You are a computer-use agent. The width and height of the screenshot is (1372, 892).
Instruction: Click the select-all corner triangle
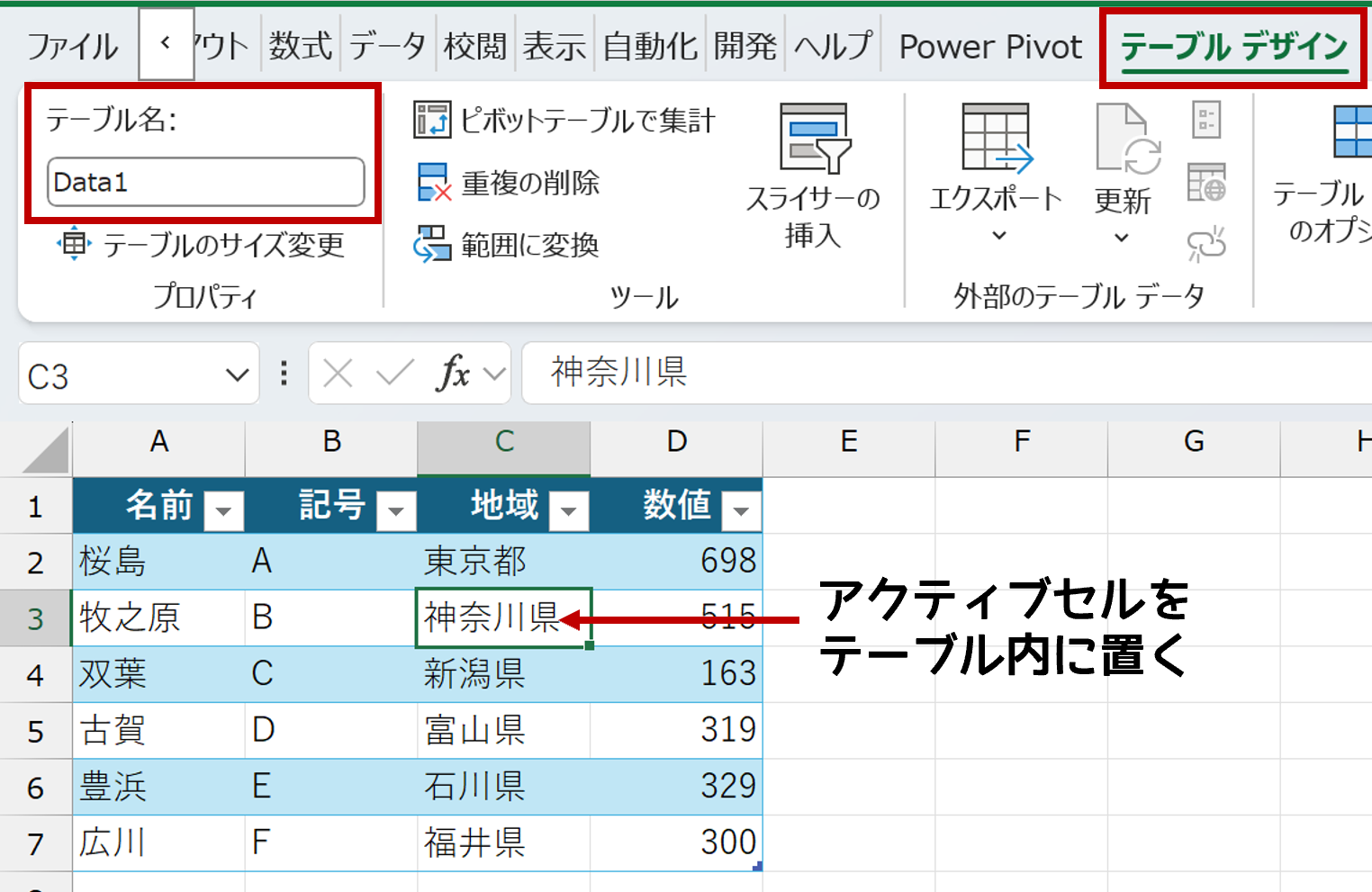coord(46,450)
